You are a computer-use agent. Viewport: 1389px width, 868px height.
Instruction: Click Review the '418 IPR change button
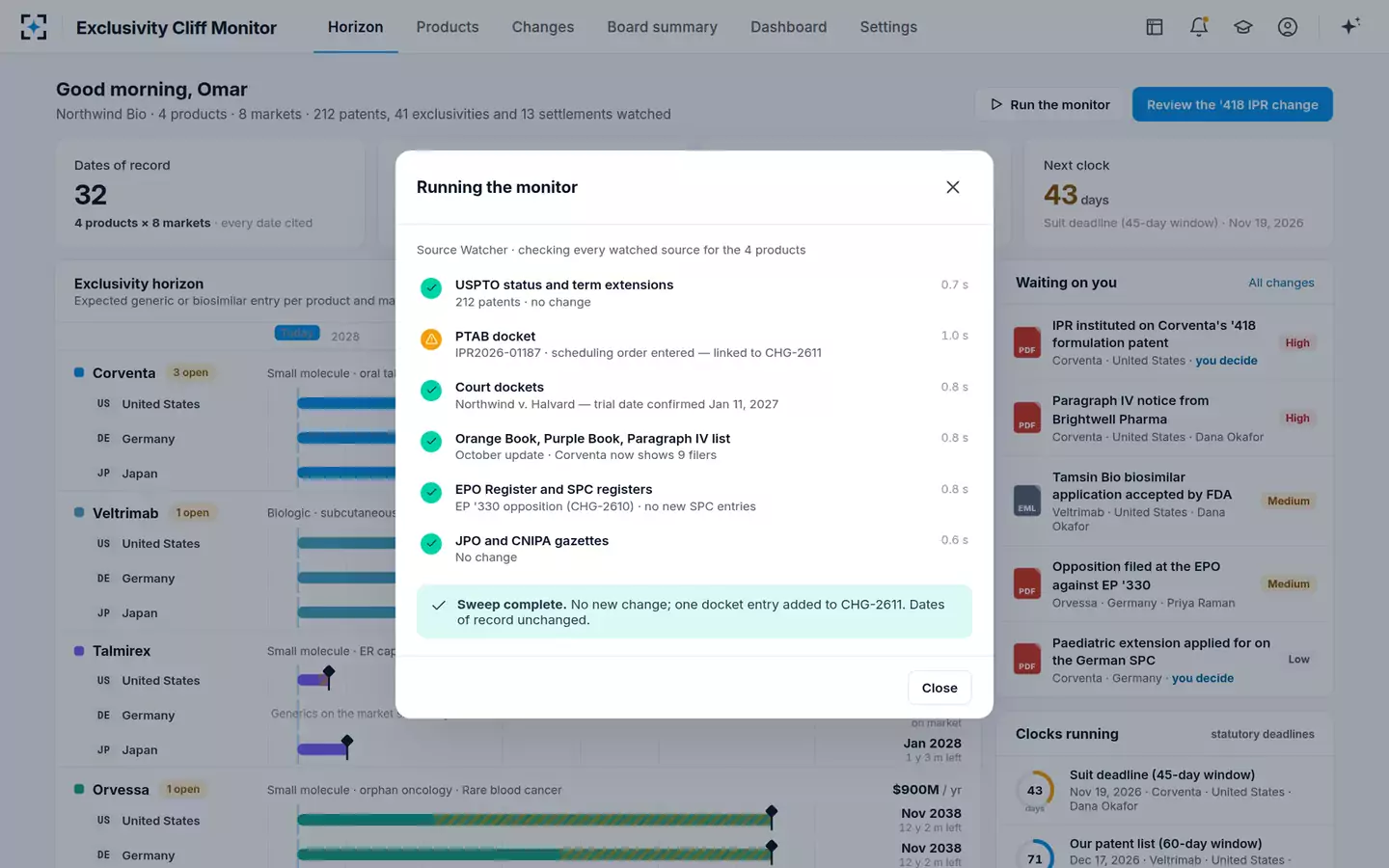click(x=1233, y=104)
